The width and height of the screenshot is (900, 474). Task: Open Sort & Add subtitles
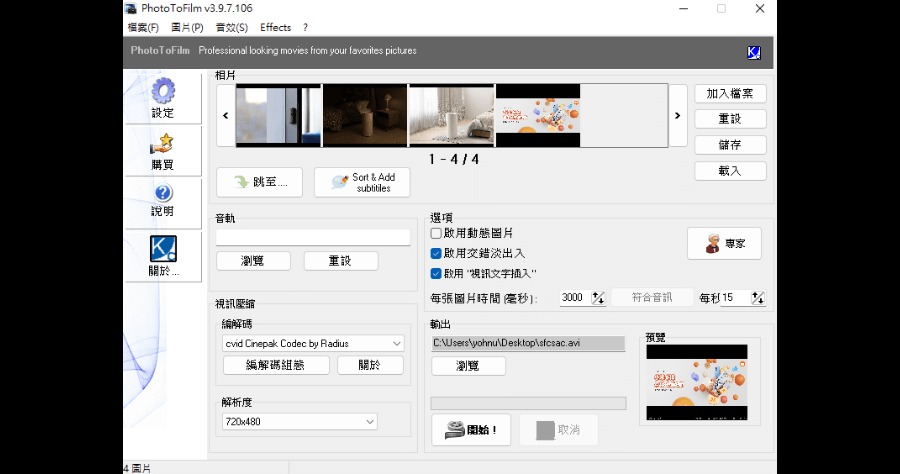362,182
